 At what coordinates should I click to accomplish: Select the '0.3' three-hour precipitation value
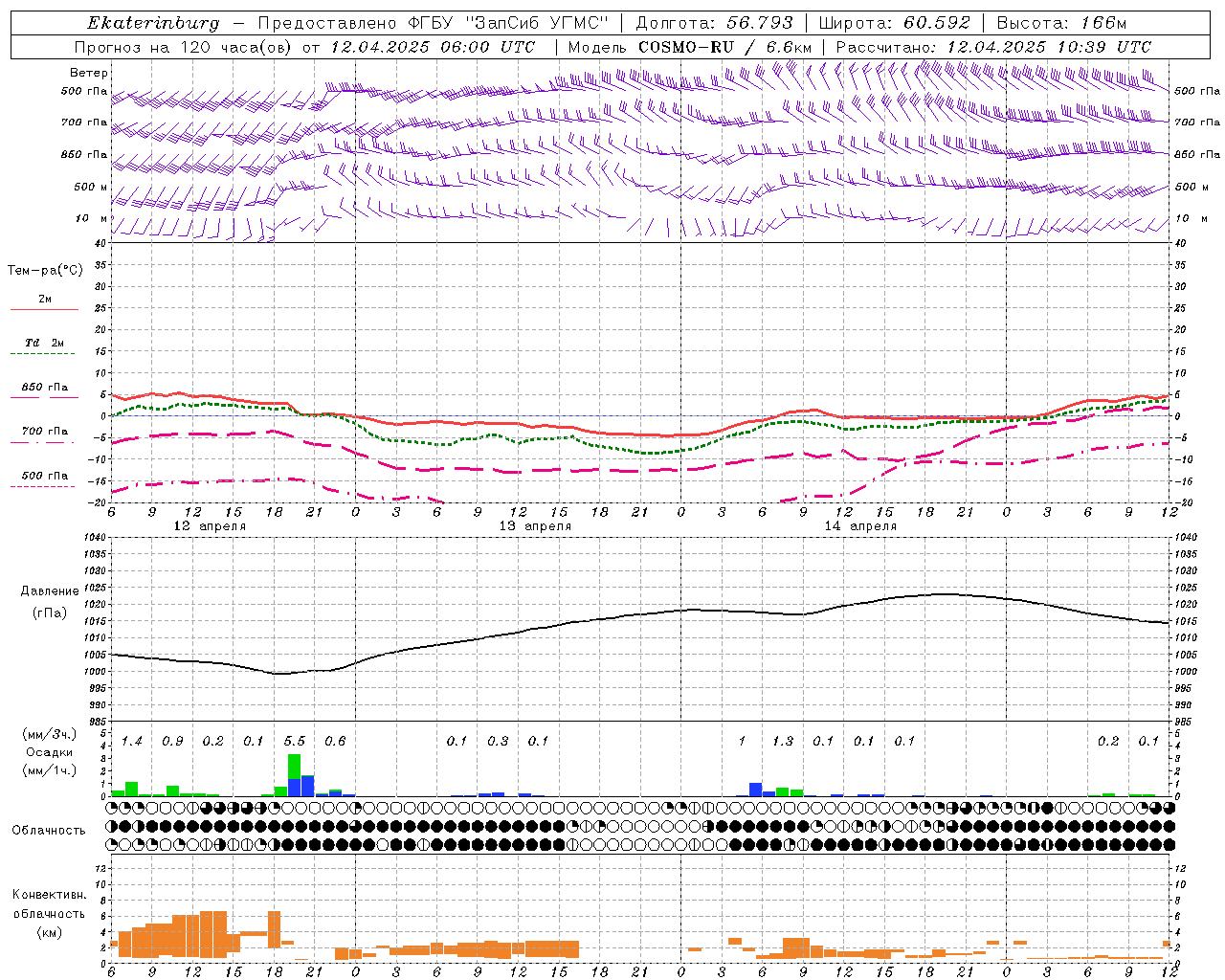498,742
